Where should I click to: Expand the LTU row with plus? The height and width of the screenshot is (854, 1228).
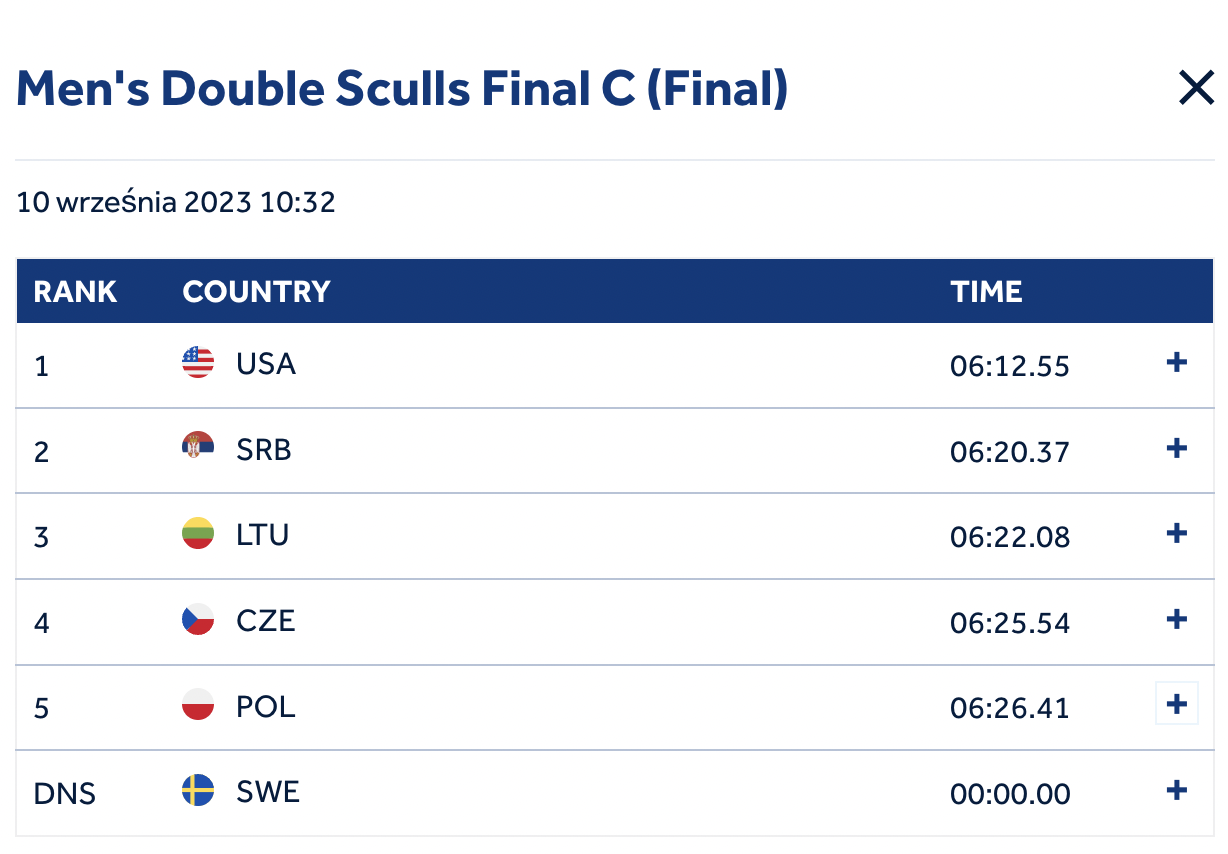click(1177, 533)
